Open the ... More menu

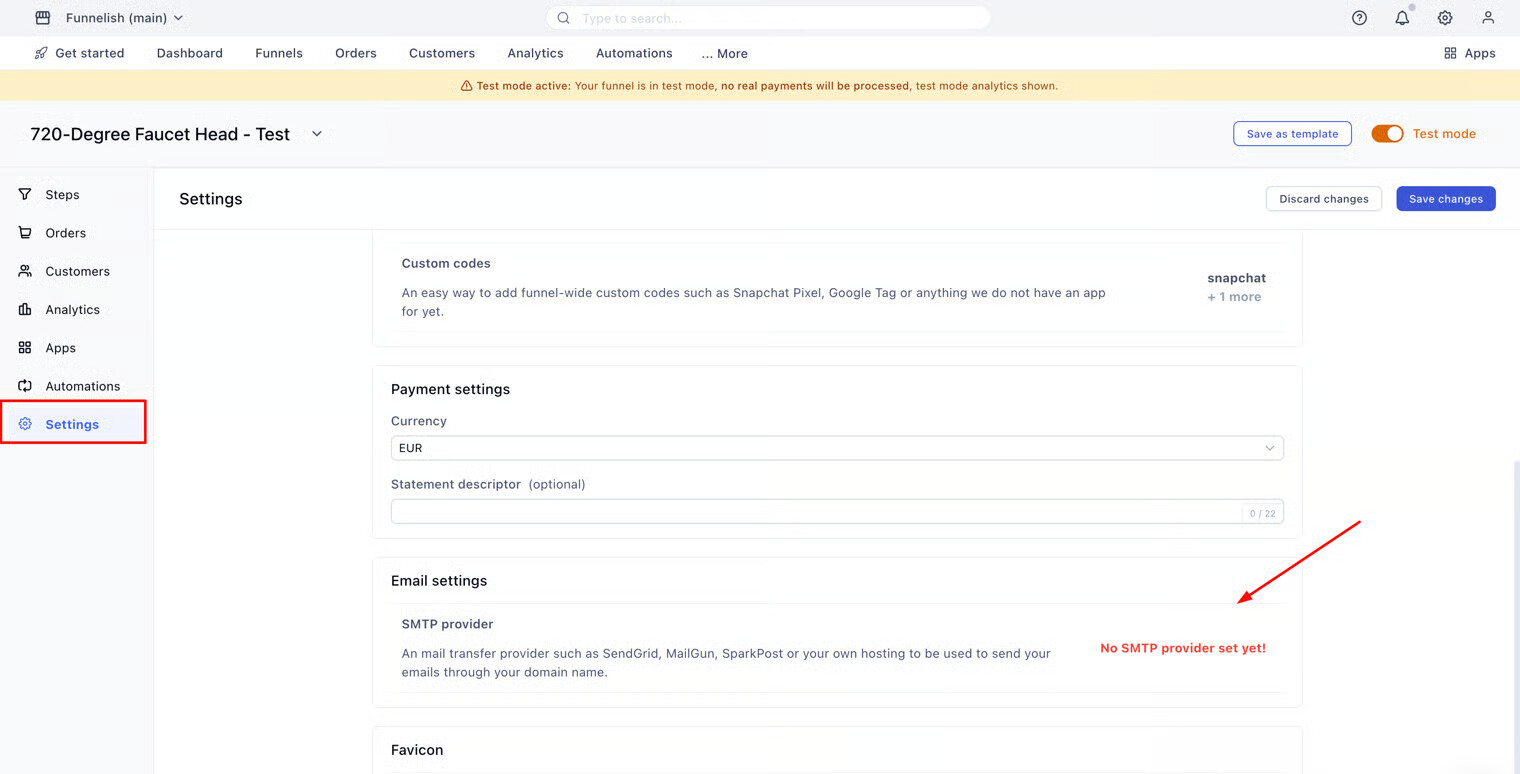[x=725, y=54]
